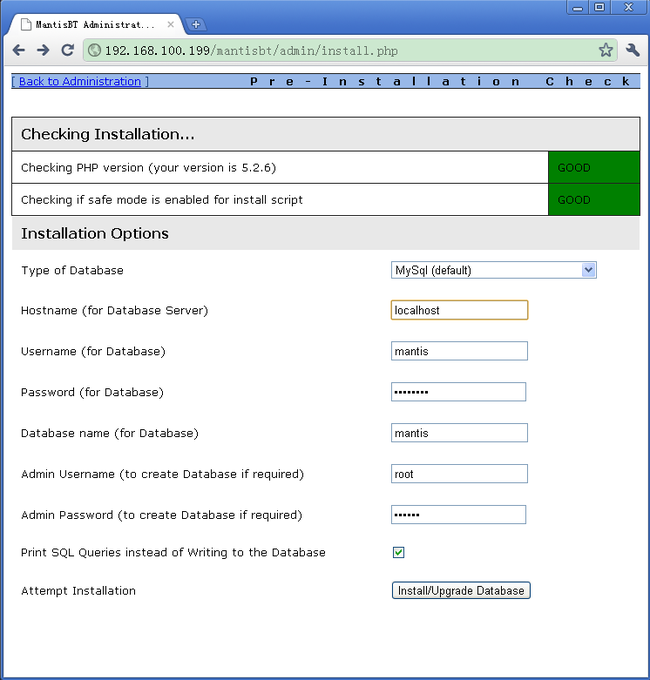This screenshot has width=650, height=680.
Task: Click "Checking if safe mode is enabled" text
Action: pyautogui.click(x=162, y=199)
